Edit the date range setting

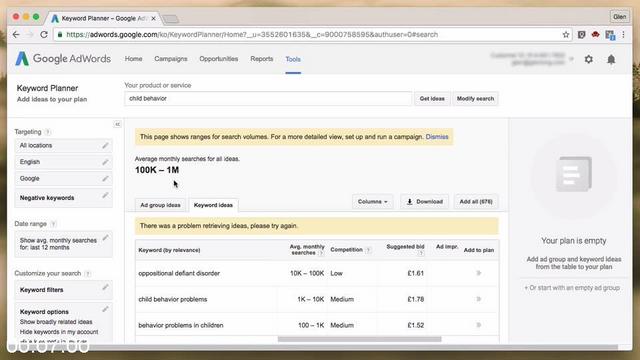pos(105,238)
